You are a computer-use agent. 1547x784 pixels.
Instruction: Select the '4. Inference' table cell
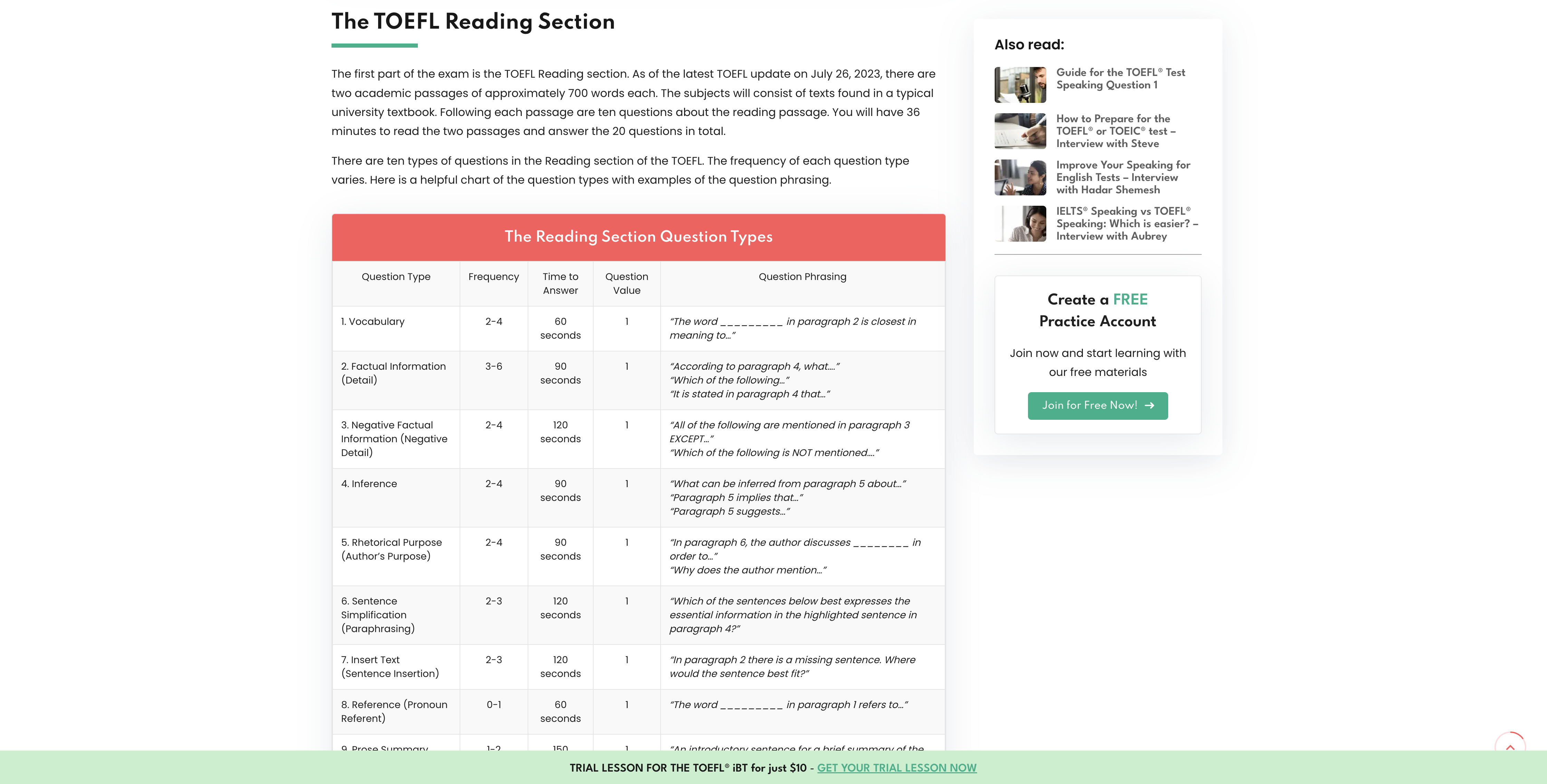(x=369, y=484)
